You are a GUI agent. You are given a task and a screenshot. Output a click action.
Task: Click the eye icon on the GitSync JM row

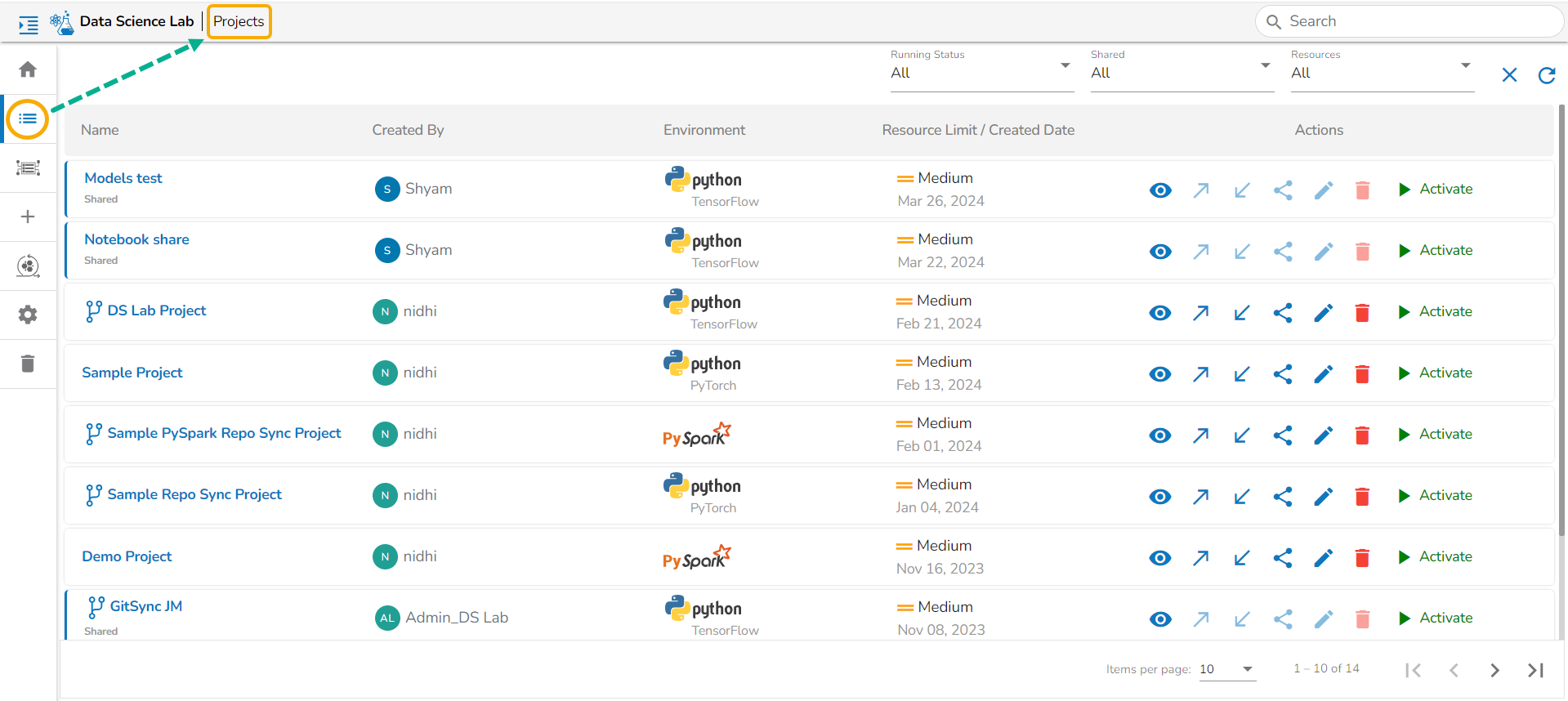click(1160, 619)
